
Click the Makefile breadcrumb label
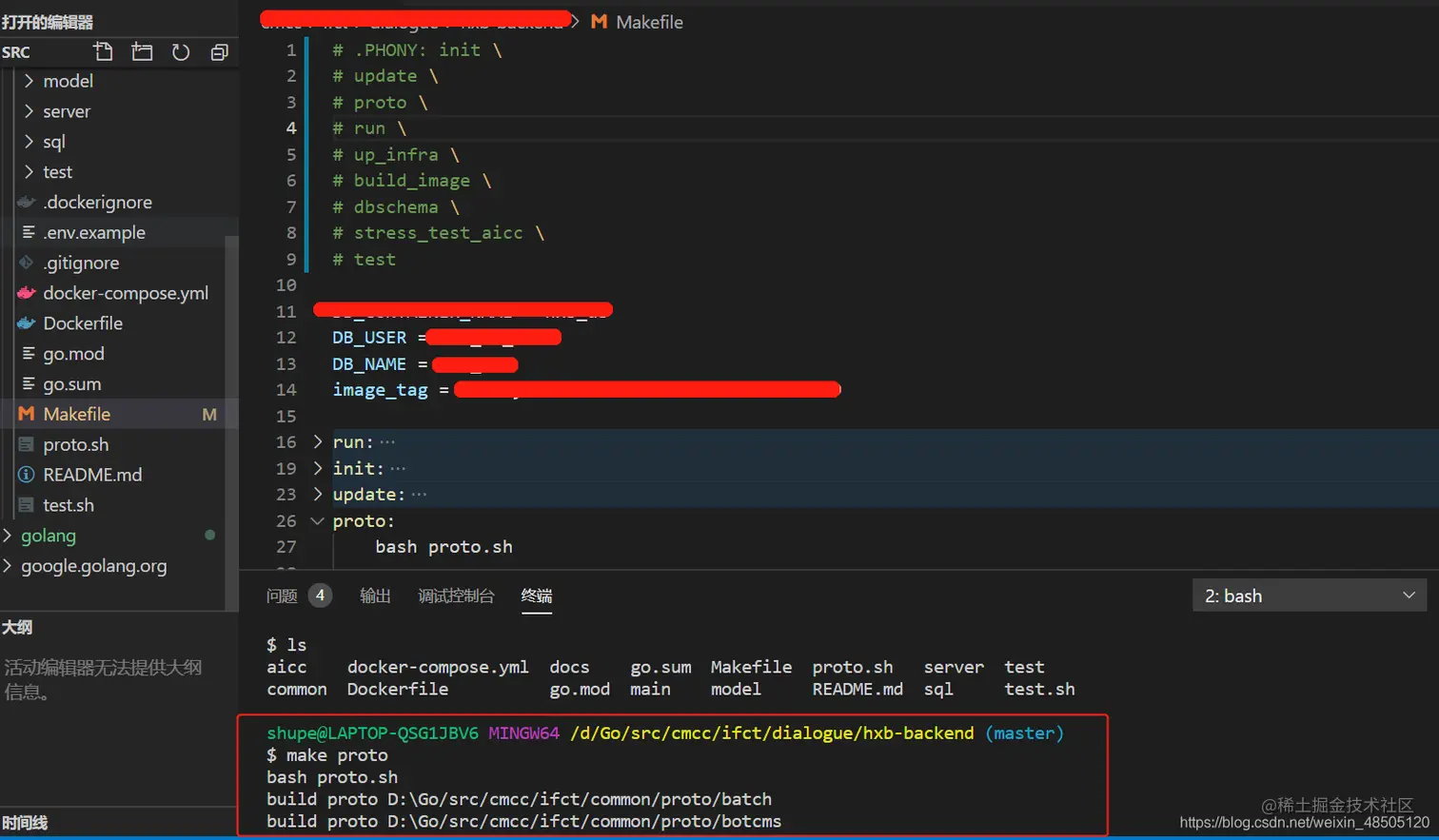[x=649, y=21]
